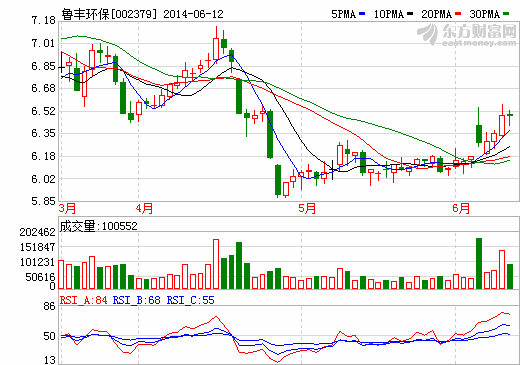This screenshot has height=365, width=520.
Task: Click the 13 RSI axis label
Action: click(x=49, y=360)
